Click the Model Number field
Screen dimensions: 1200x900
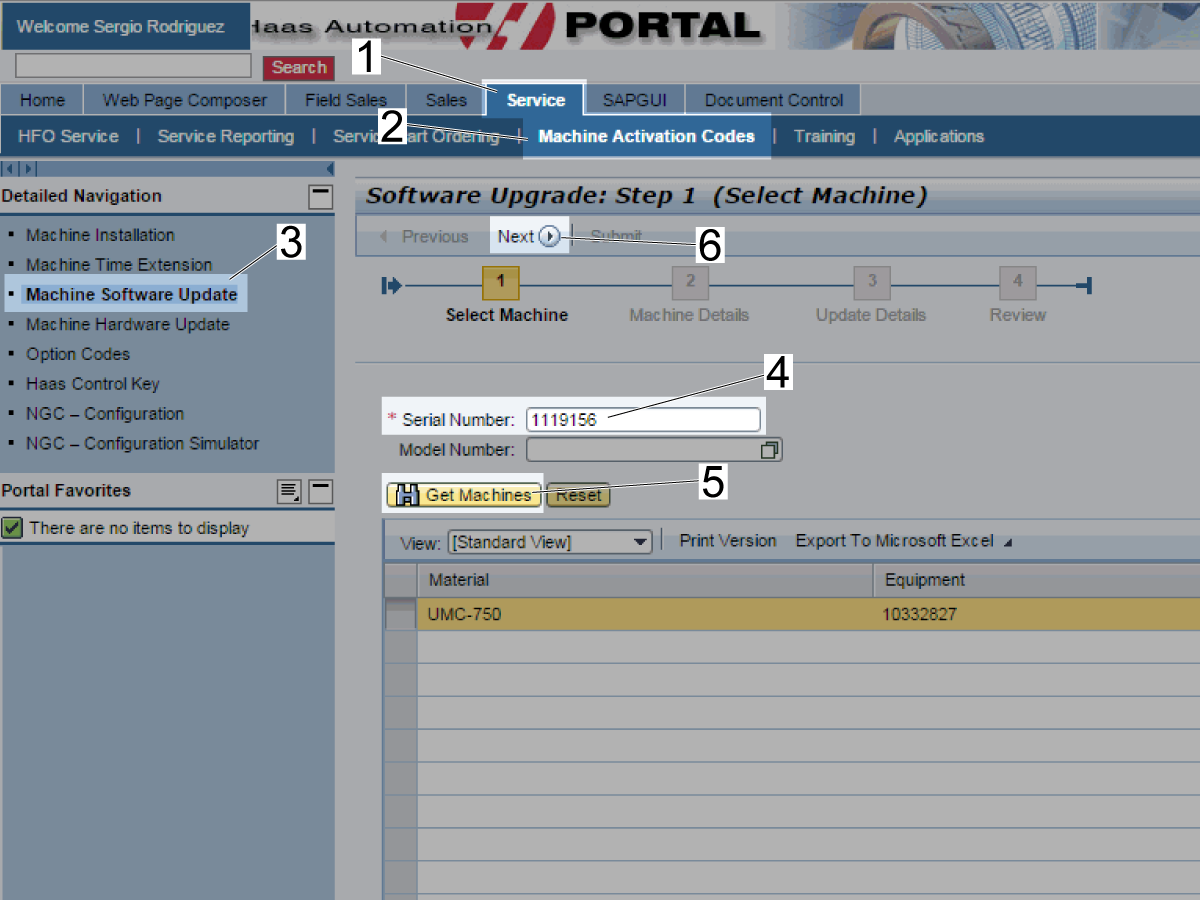[643, 450]
